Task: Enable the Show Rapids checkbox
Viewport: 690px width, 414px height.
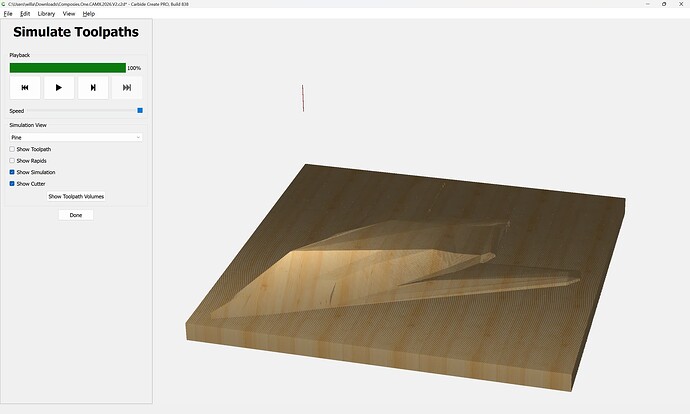Action: point(12,161)
